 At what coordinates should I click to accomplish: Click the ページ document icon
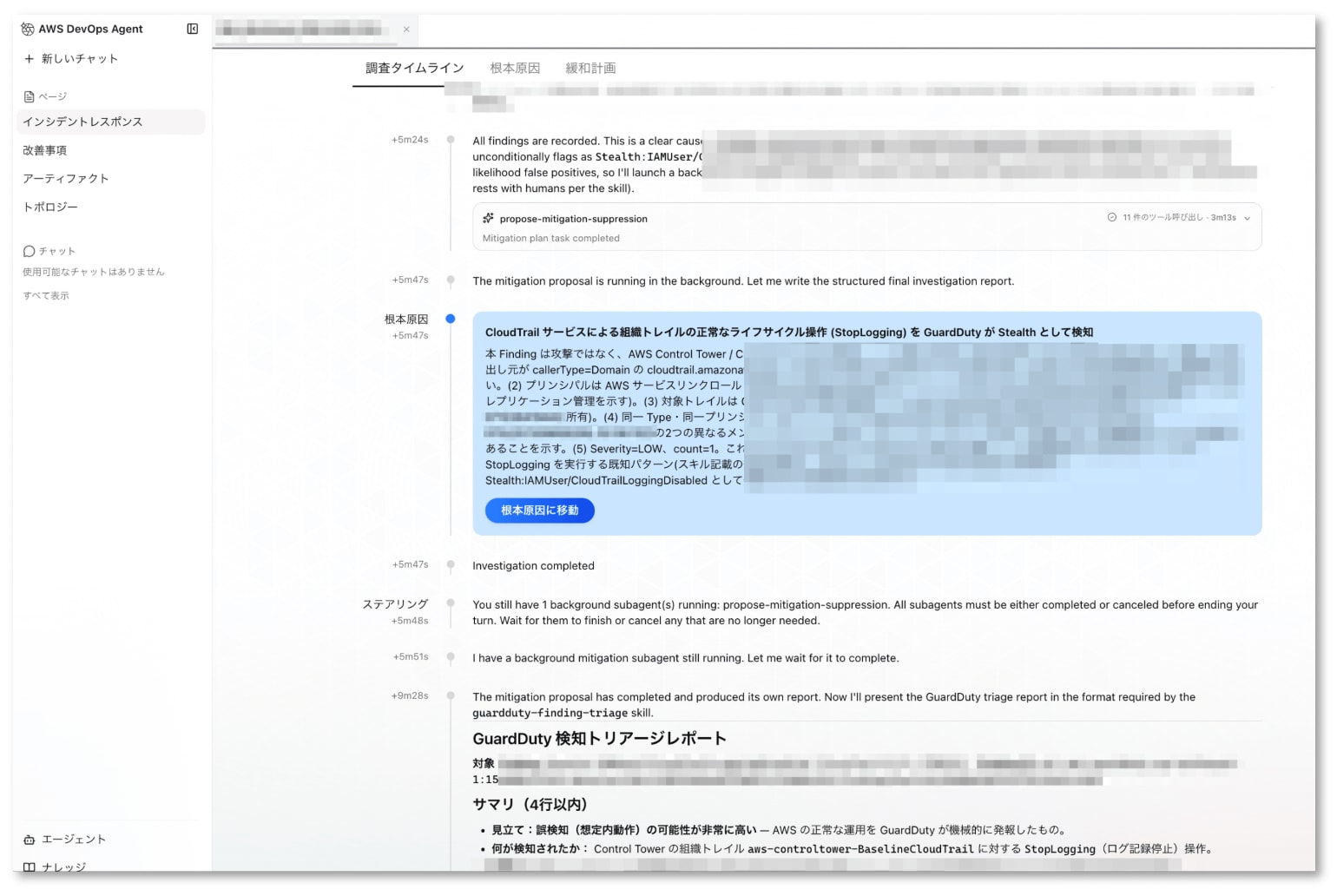tap(29, 96)
